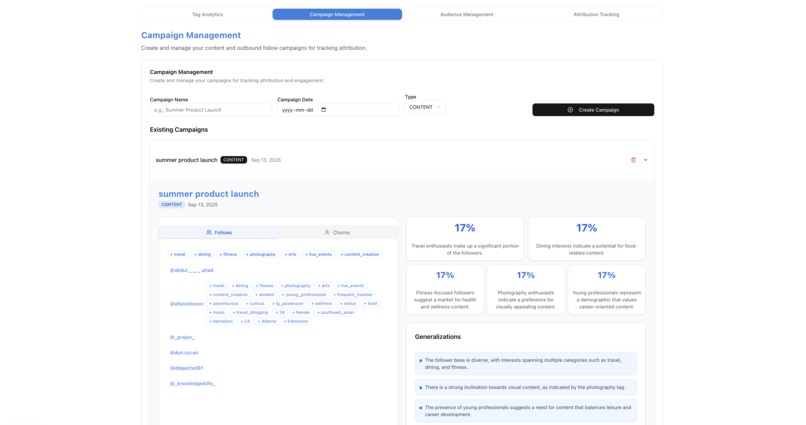
Task: Click the 24 age tag
Action: click(280, 312)
